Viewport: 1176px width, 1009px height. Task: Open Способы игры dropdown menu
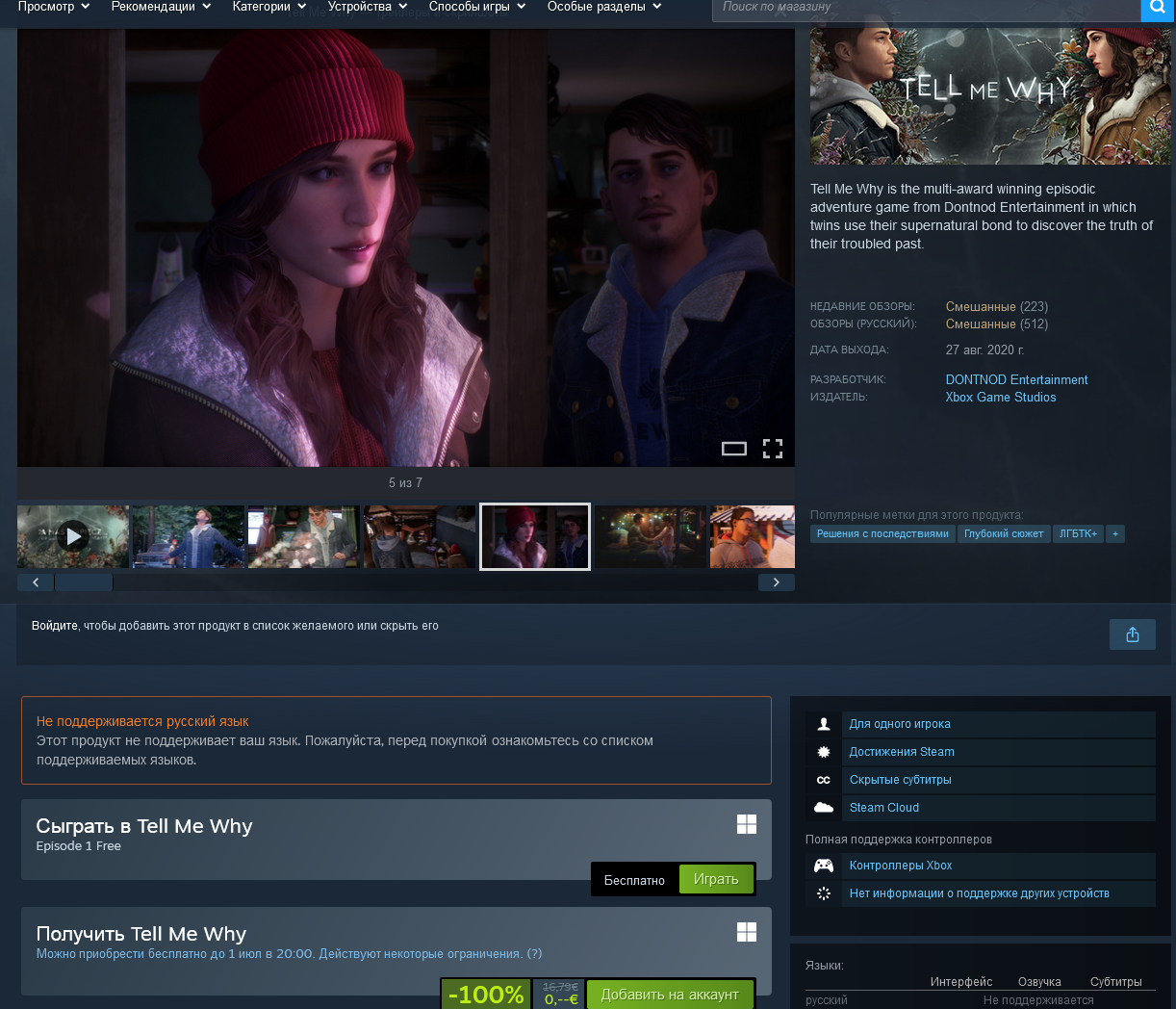point(477,7)
